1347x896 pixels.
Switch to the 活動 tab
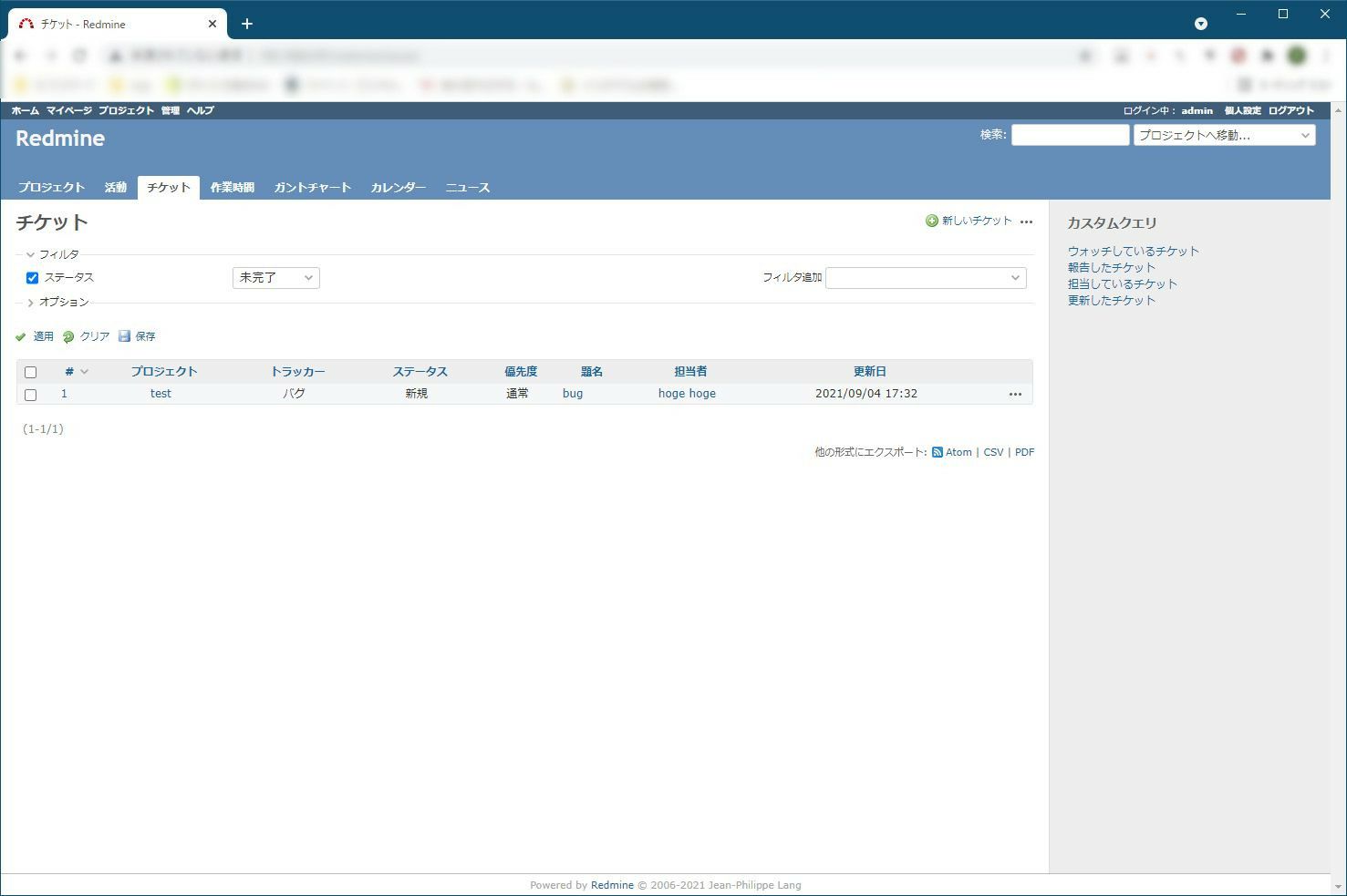pos(116,188)
